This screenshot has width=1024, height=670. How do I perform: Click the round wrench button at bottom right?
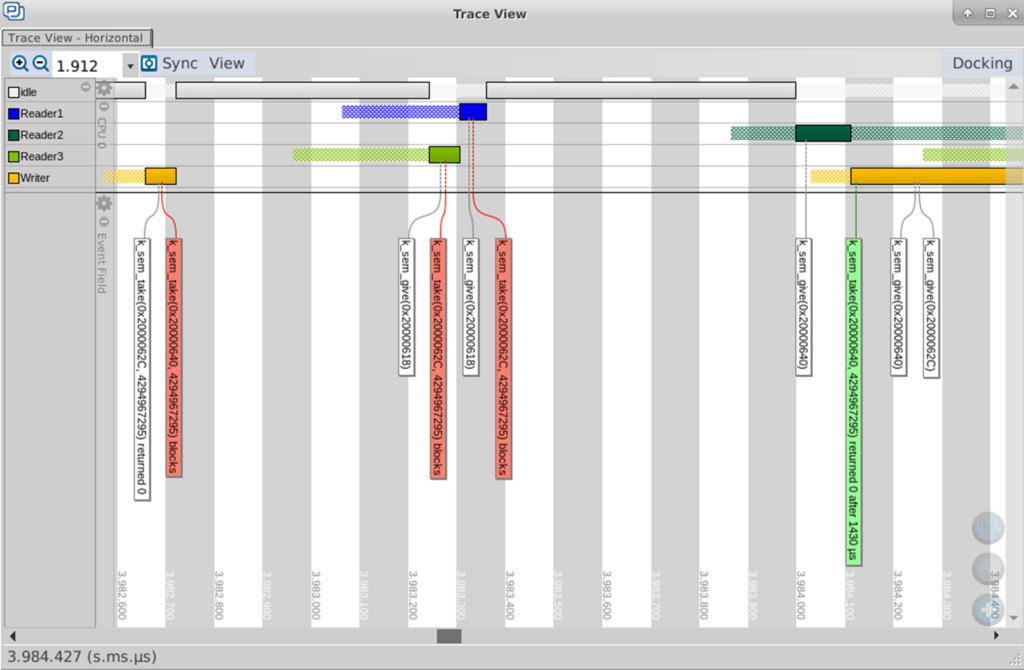click(987, 568)
